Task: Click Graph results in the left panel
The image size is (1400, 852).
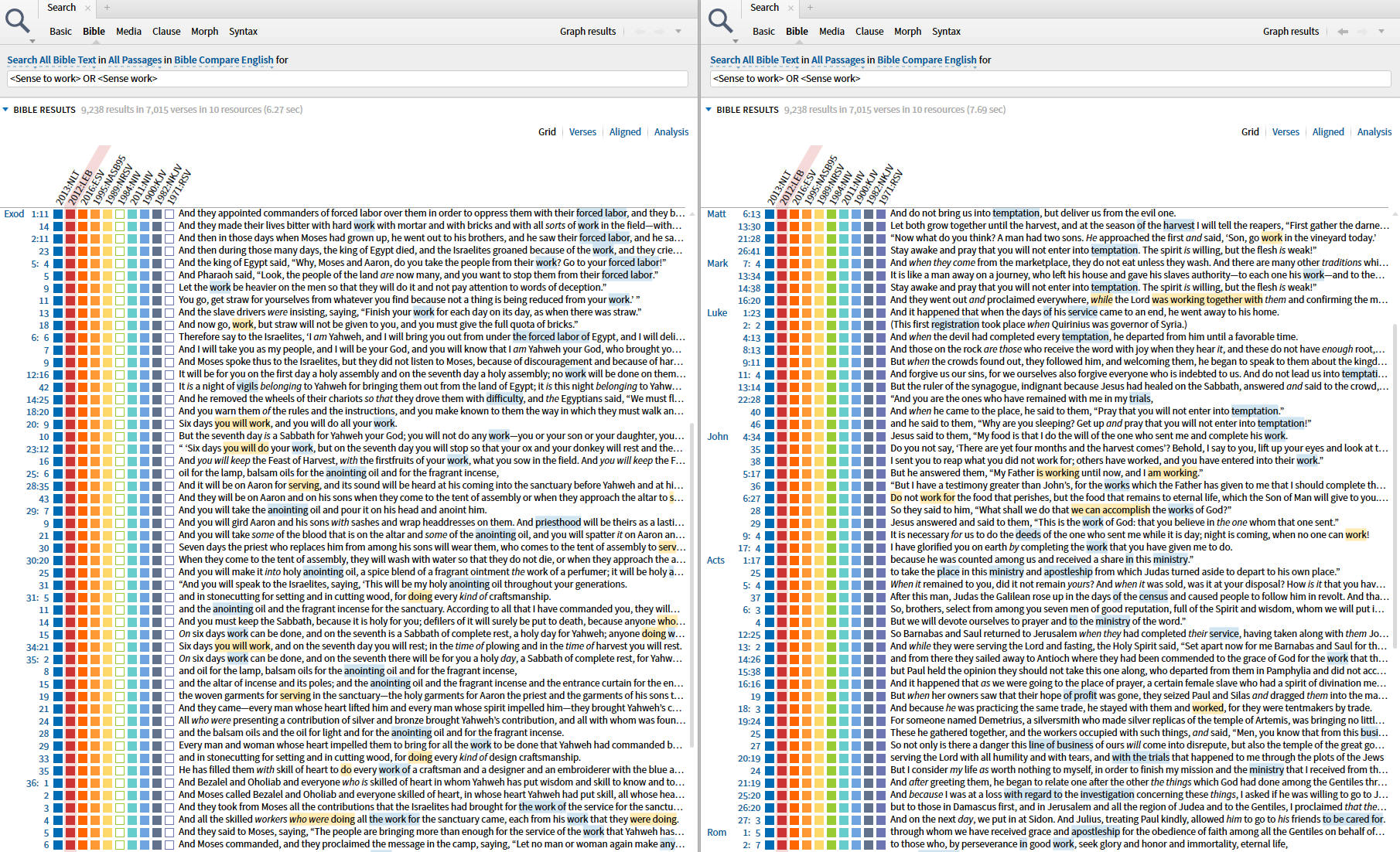Action: click(x=588, y=32)
